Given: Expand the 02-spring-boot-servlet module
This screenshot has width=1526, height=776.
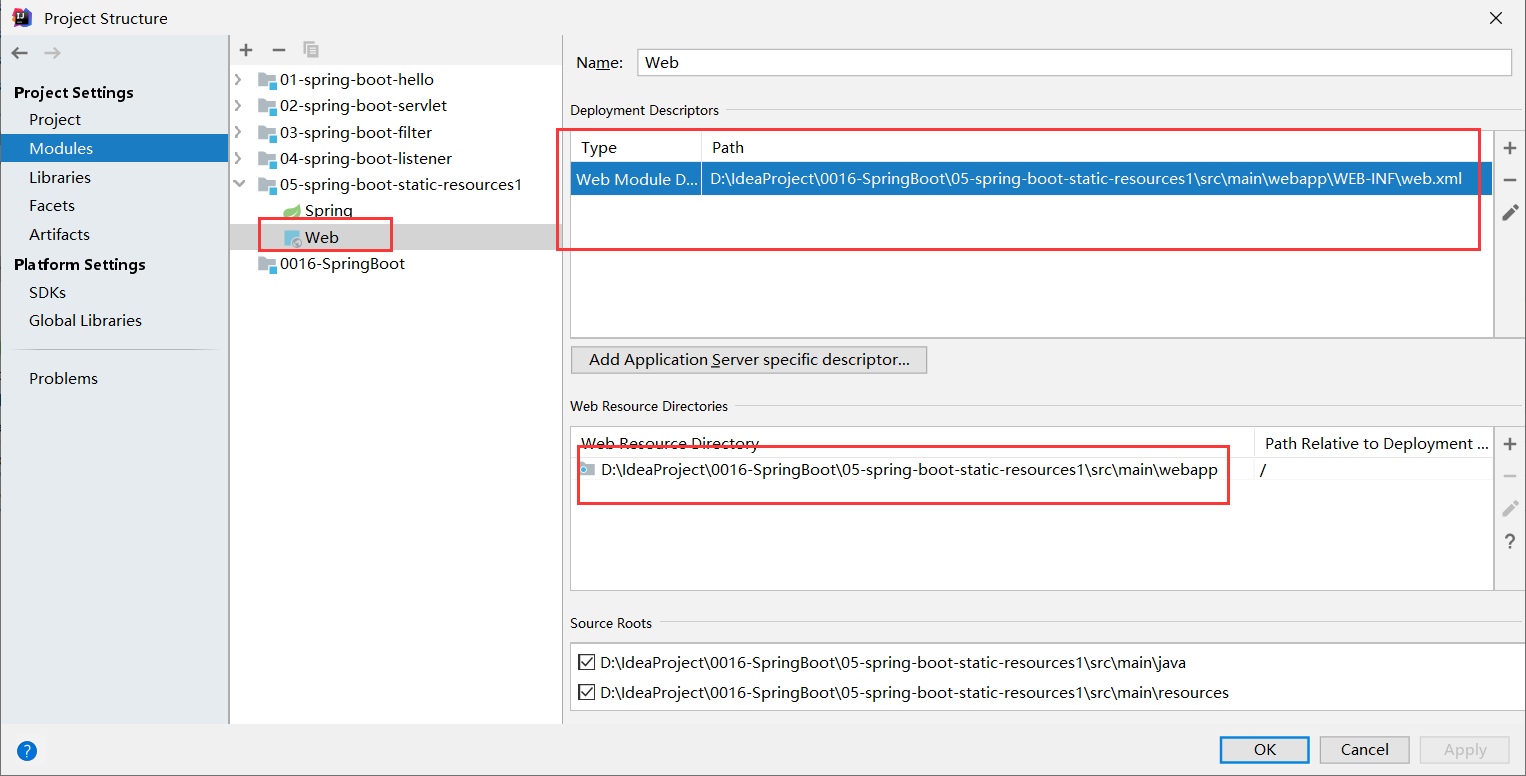Looking at the screenshot, I should tap(238, 105).
